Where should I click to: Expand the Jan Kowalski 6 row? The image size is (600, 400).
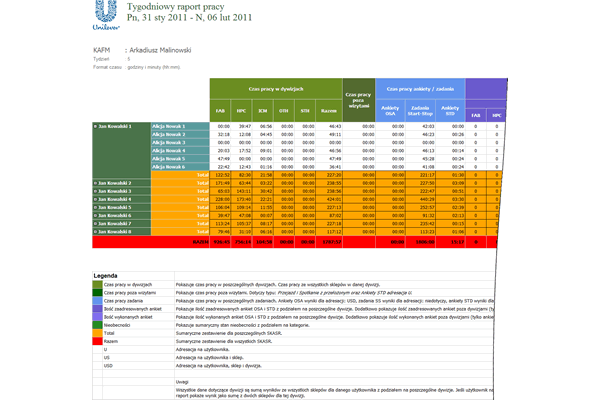(95, 216)
